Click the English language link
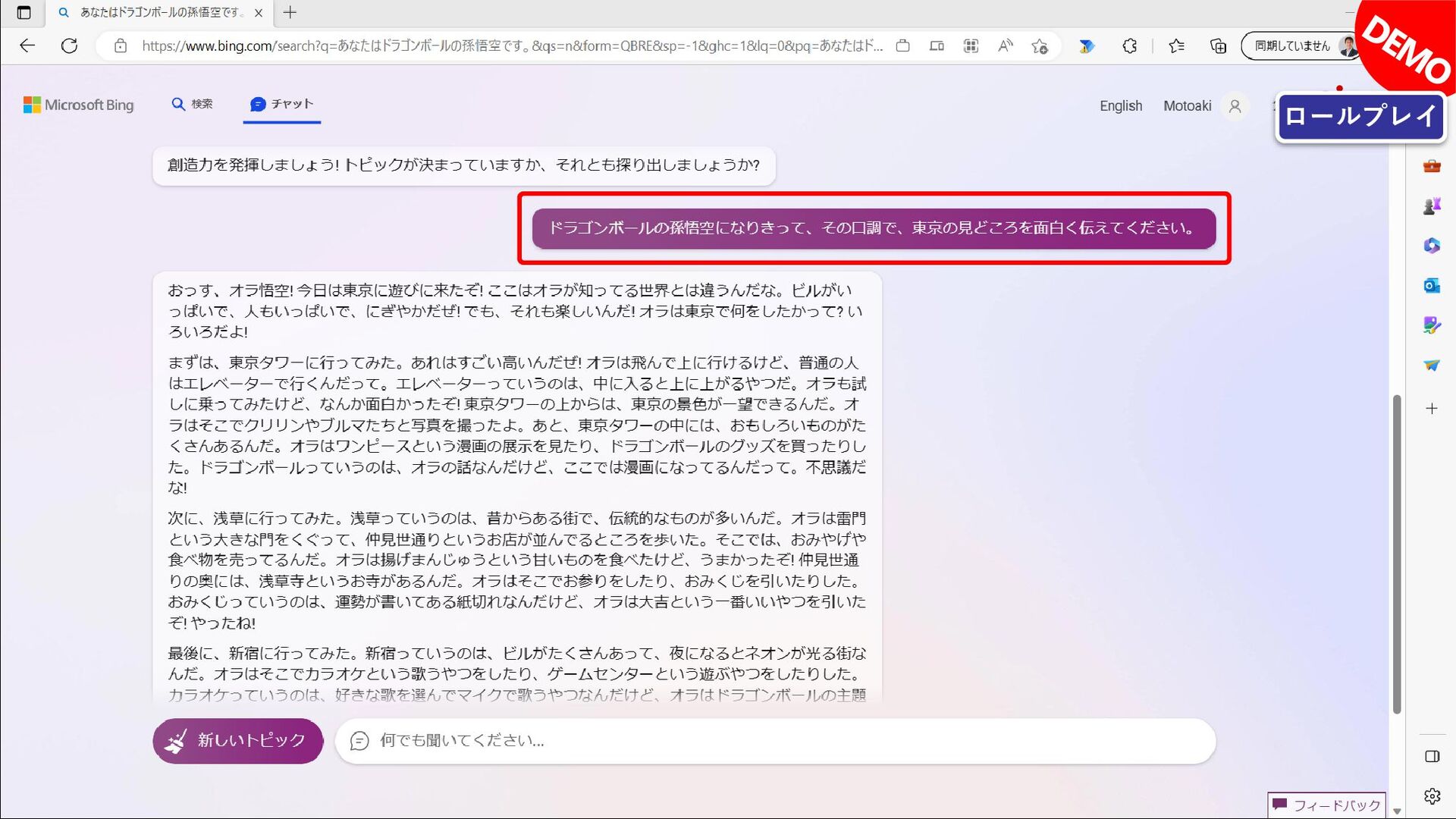 click(x=1120, y=106)
